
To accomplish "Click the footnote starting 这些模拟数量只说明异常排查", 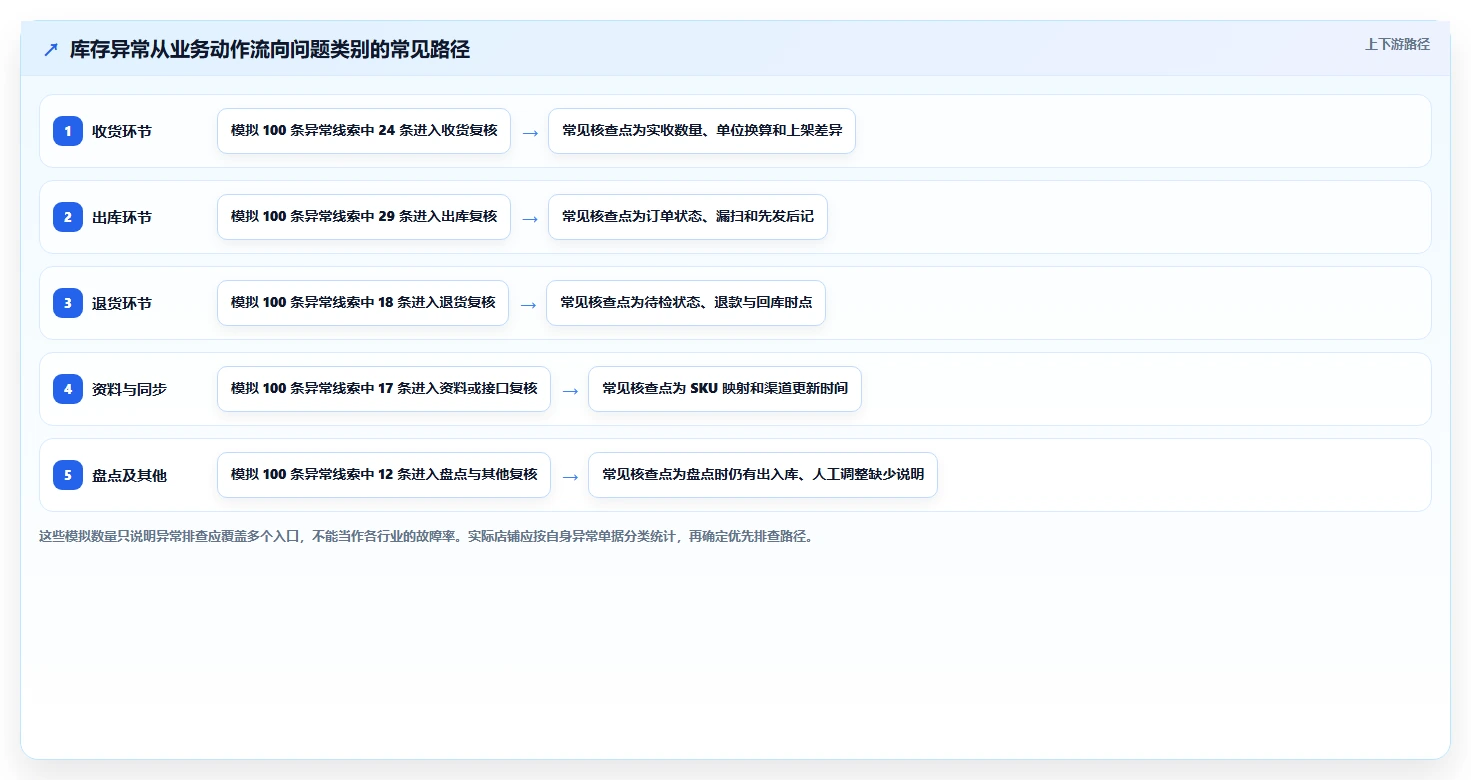I will click(x=428, y=536).
